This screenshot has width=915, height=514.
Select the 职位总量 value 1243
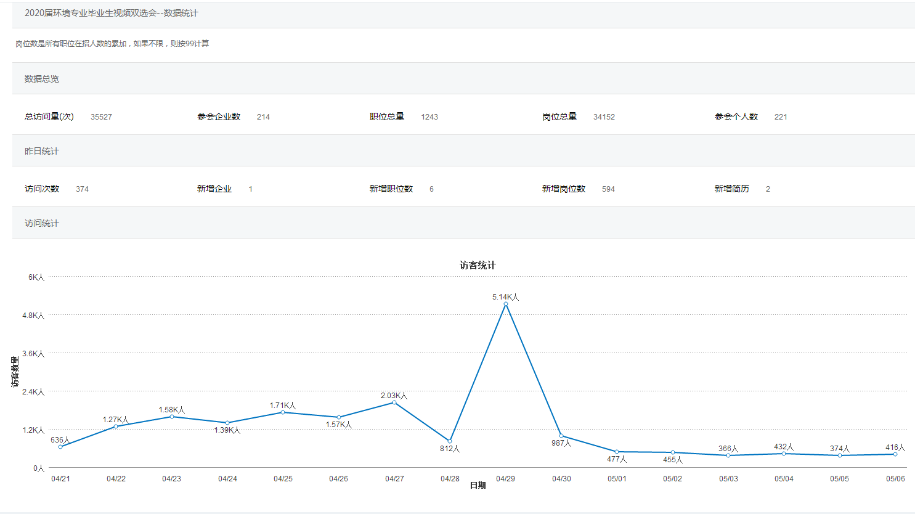click(429, 117)
